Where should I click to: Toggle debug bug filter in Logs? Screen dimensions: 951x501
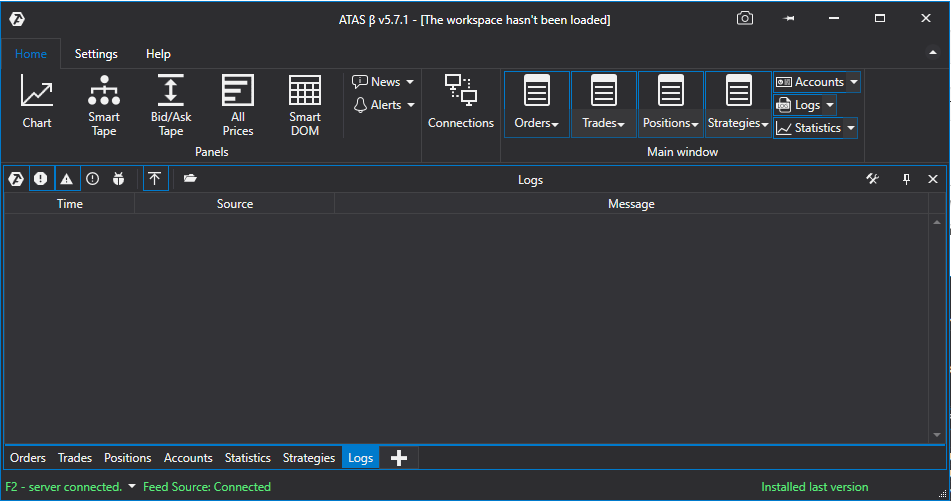(118, 179)
